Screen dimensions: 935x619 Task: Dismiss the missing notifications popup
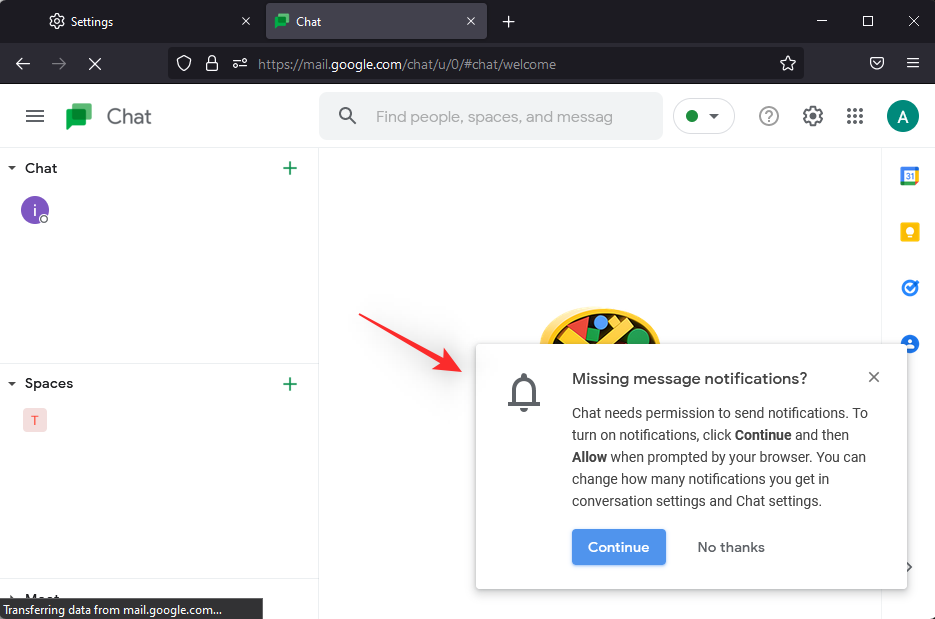tap(874, 377)
